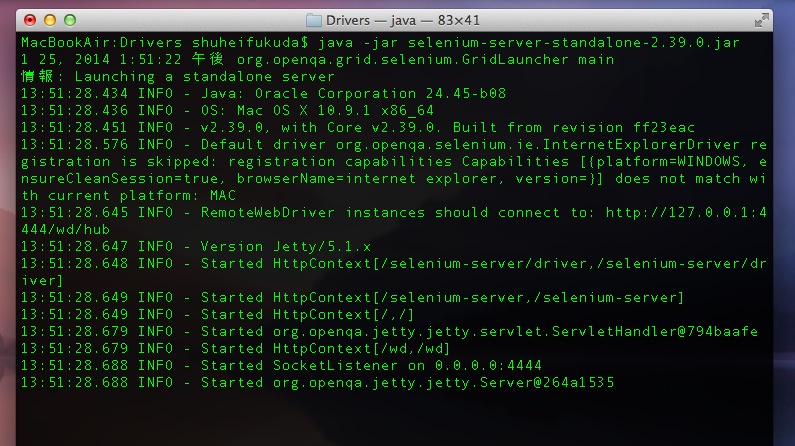Click the 'iver]' continuation line
The height and width of the screenshot is (446, 795).
[x=42, y=280]
